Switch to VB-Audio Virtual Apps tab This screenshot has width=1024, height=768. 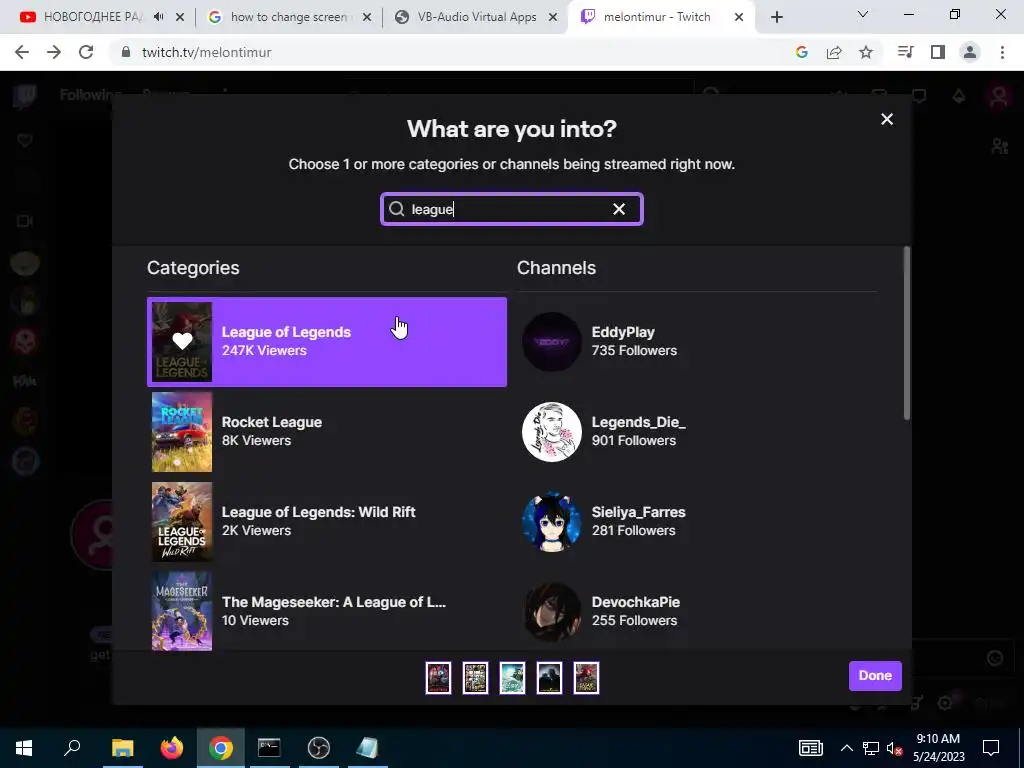pos(477,17)
